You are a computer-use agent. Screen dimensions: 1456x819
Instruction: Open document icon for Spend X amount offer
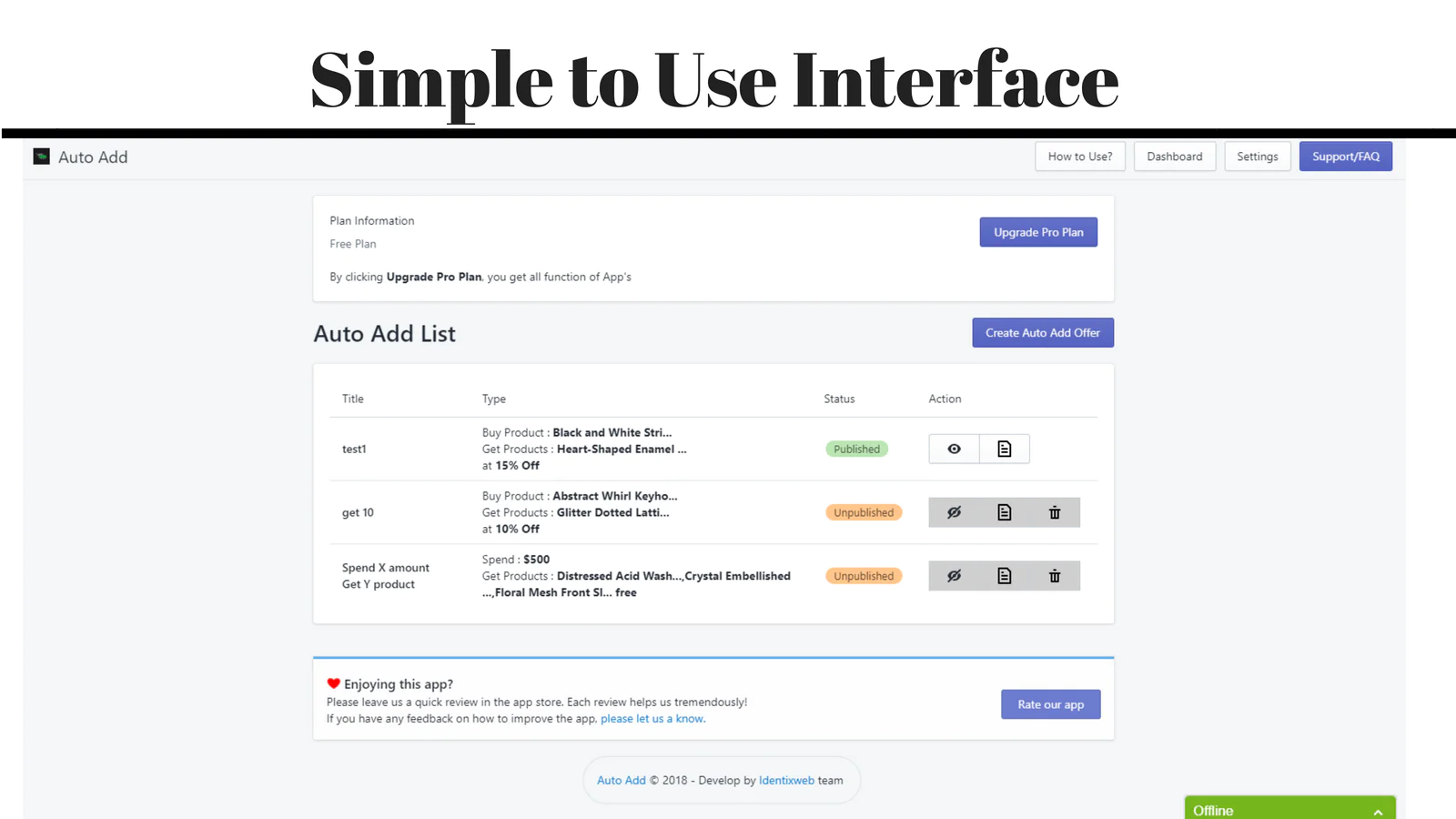(x=1005, y=576)
